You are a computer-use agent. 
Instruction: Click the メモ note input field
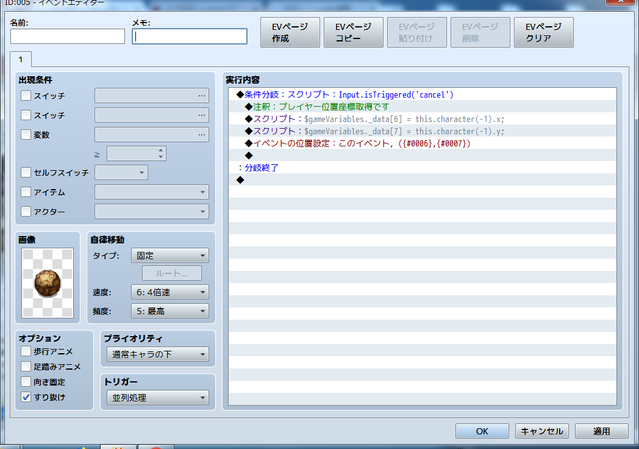[x=189, y=36]
